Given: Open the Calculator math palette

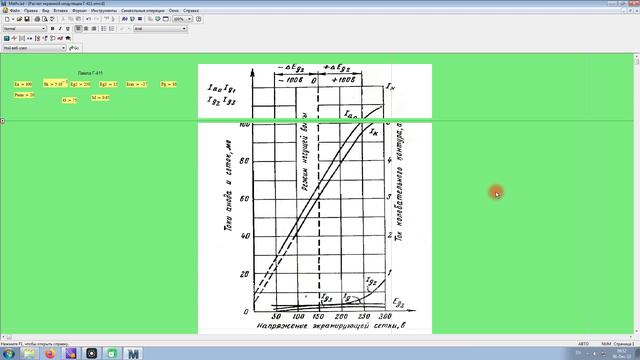Looking at the screenshot, I should click(7, 38).
